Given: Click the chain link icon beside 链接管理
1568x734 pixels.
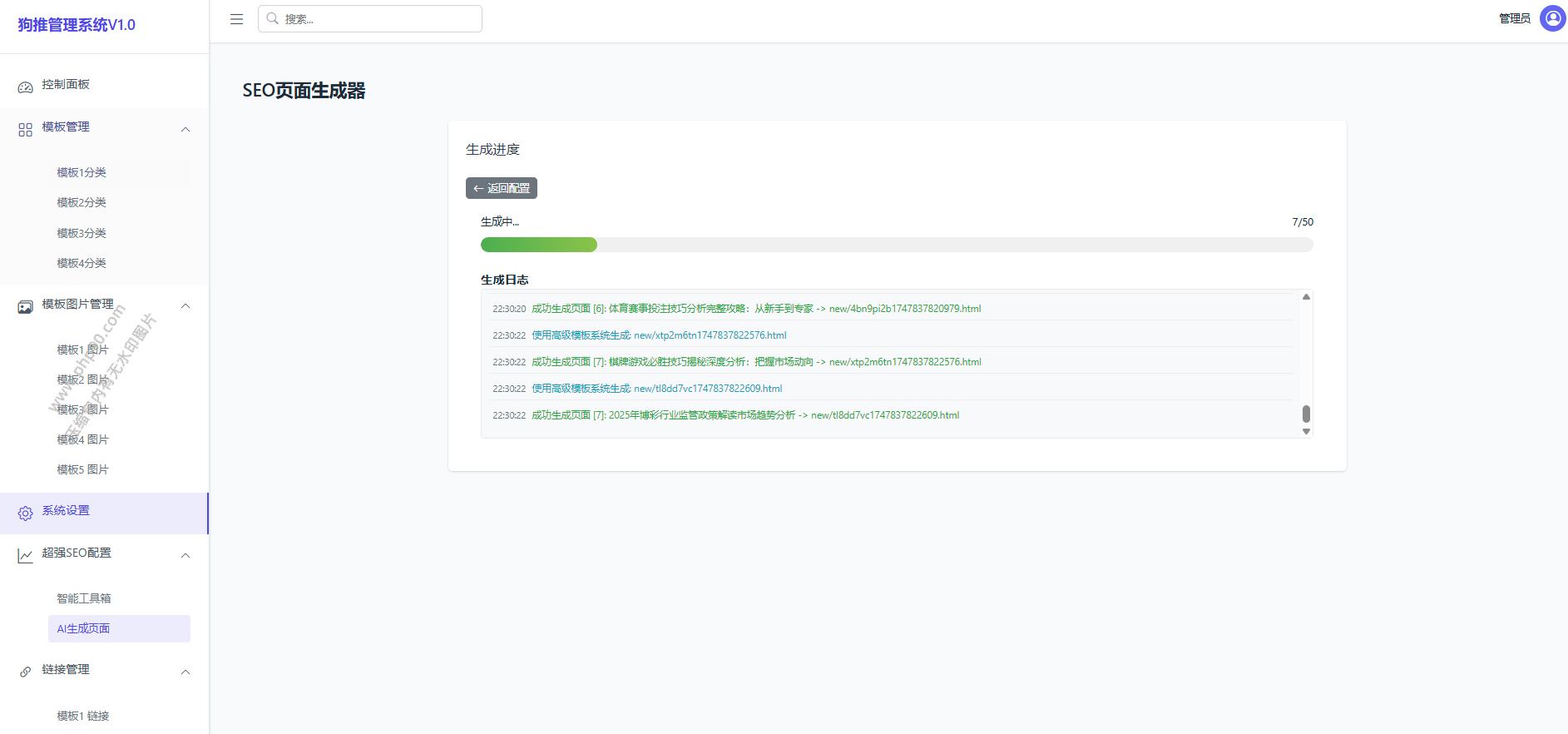Looking at the screenshot, I should [x=25, y=672].
